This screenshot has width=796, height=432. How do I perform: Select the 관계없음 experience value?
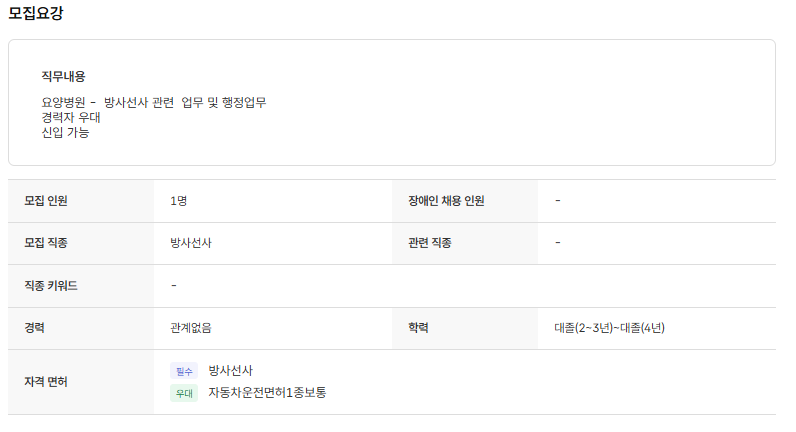(191, 328)
